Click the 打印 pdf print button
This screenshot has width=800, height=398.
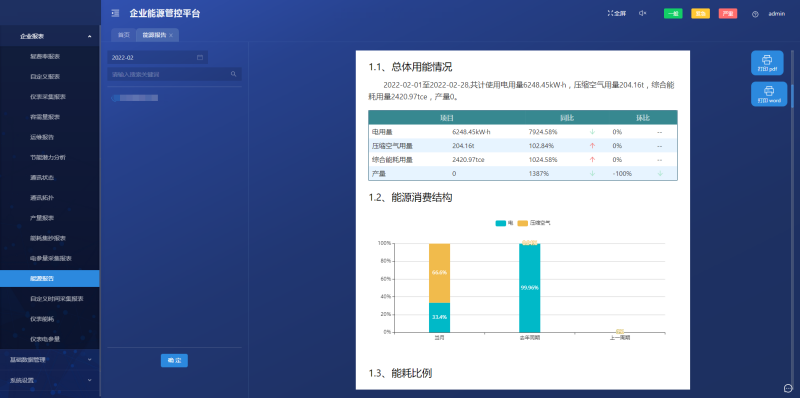[x=767, y=63]
